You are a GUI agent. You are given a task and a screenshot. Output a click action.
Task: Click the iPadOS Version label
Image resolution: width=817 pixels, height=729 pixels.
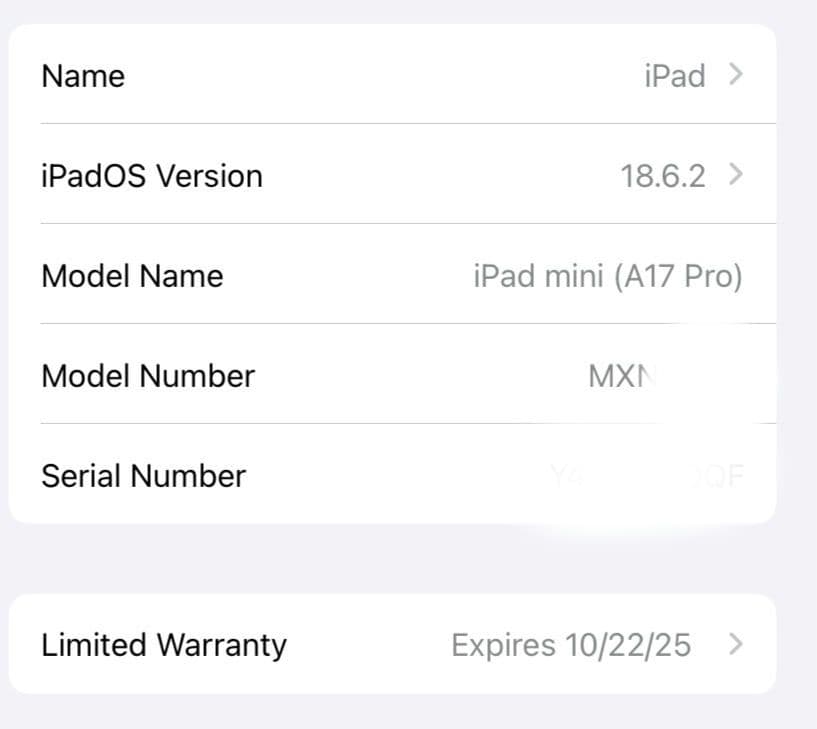151,175
